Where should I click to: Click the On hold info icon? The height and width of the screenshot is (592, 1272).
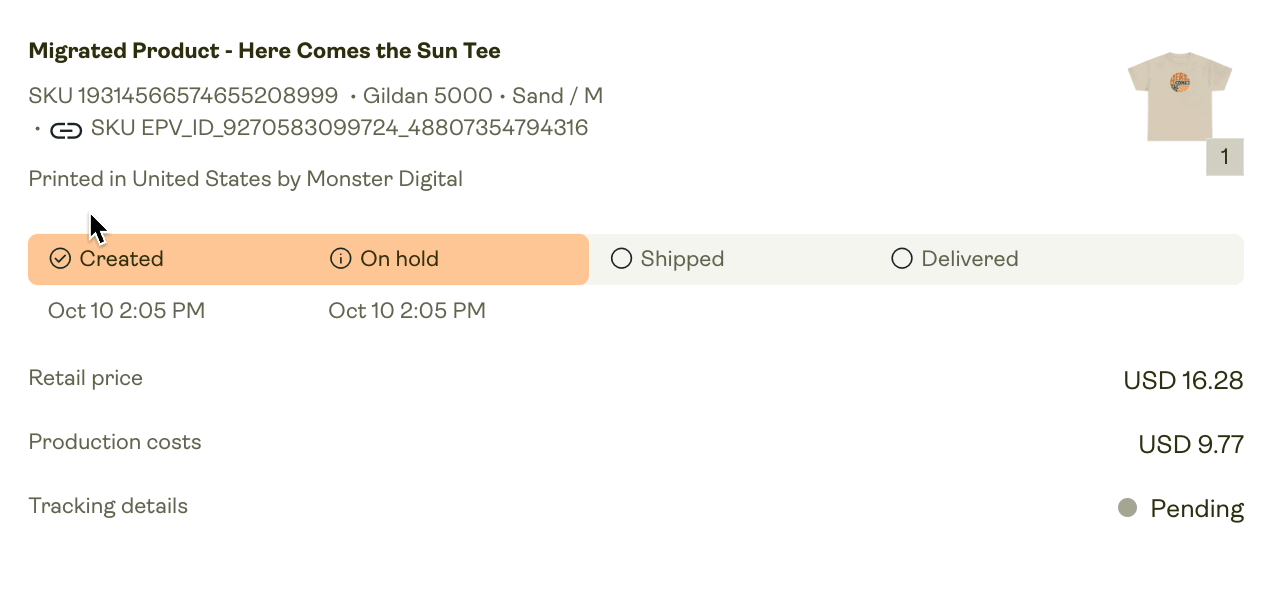coord(340,259)
